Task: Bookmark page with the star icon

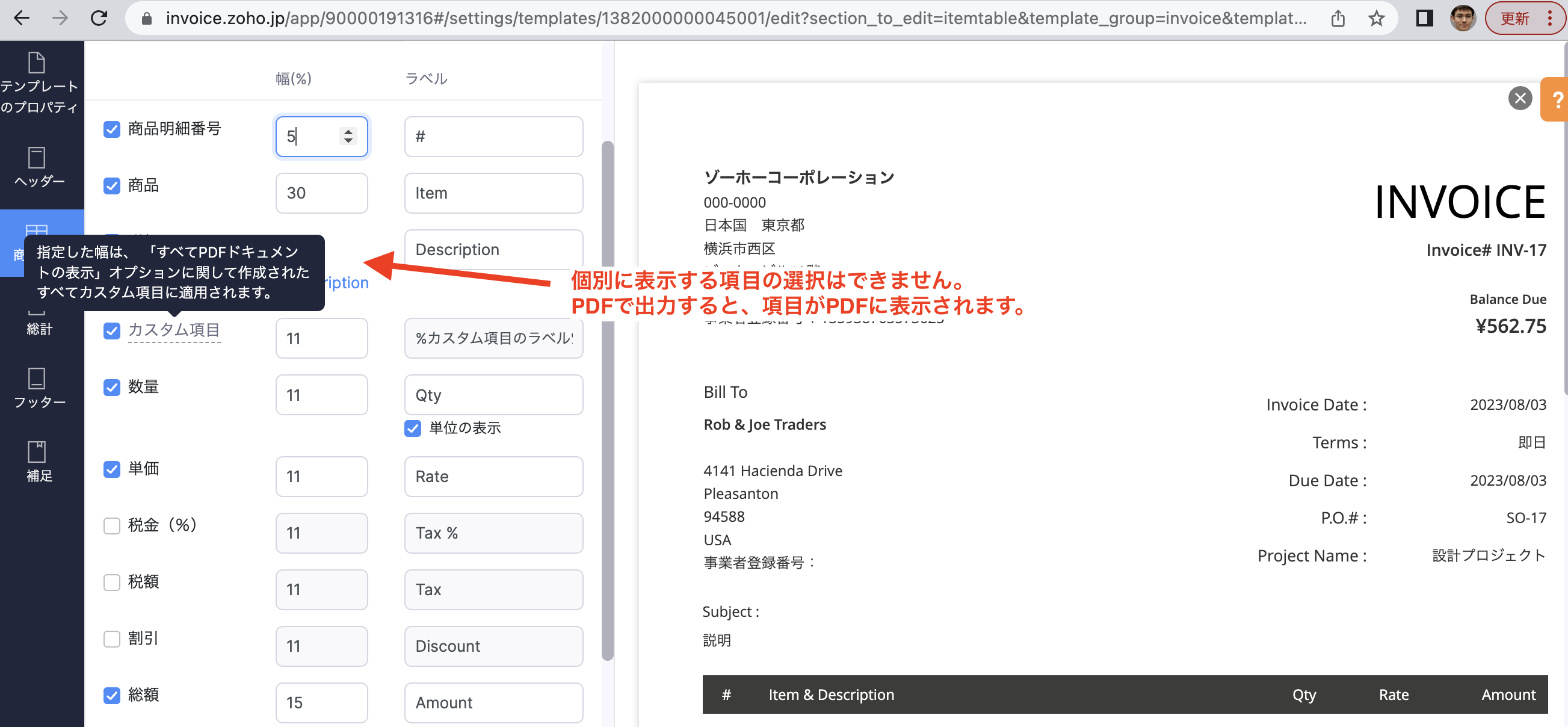Action: pos(1375,18)
